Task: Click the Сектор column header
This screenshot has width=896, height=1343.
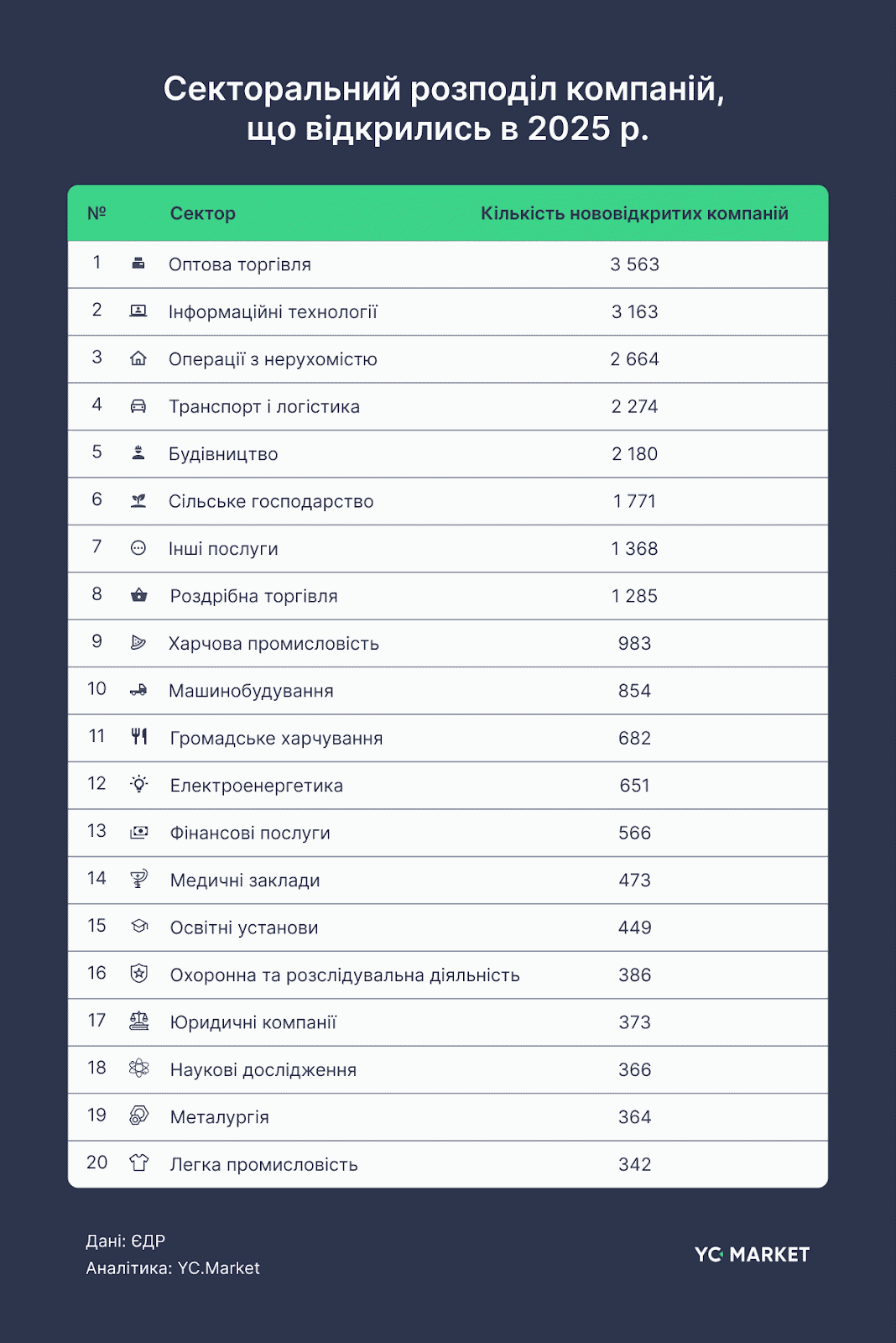Action: pos(202,213)
